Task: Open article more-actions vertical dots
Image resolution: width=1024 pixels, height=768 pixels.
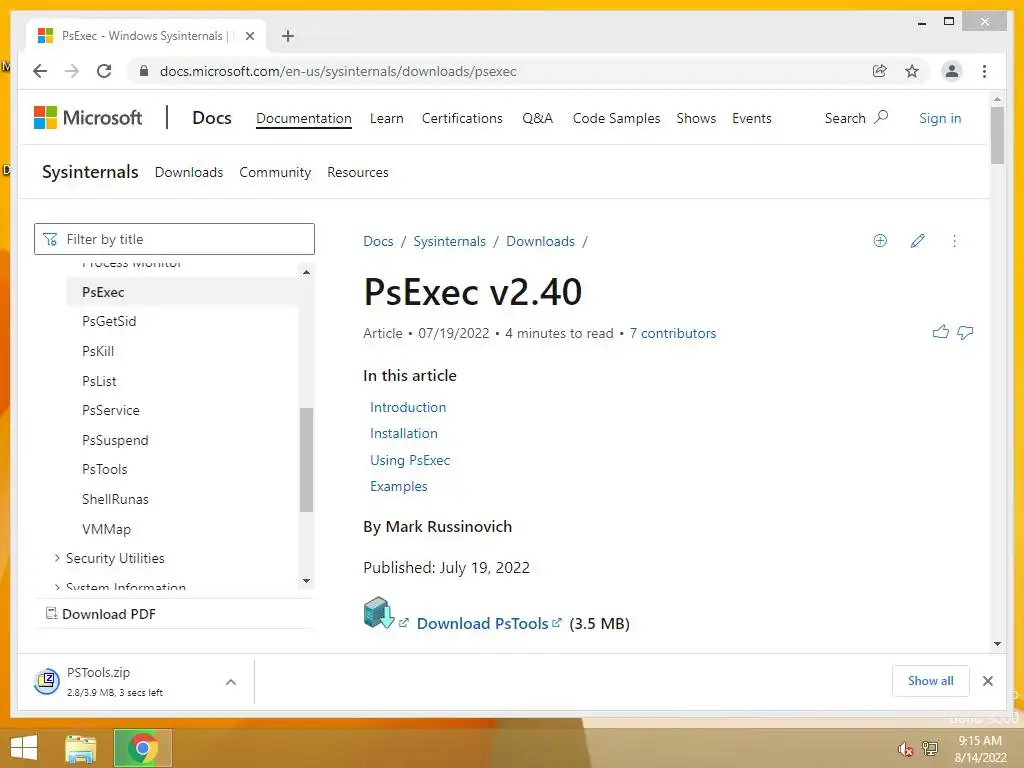Action: point(954,241)
